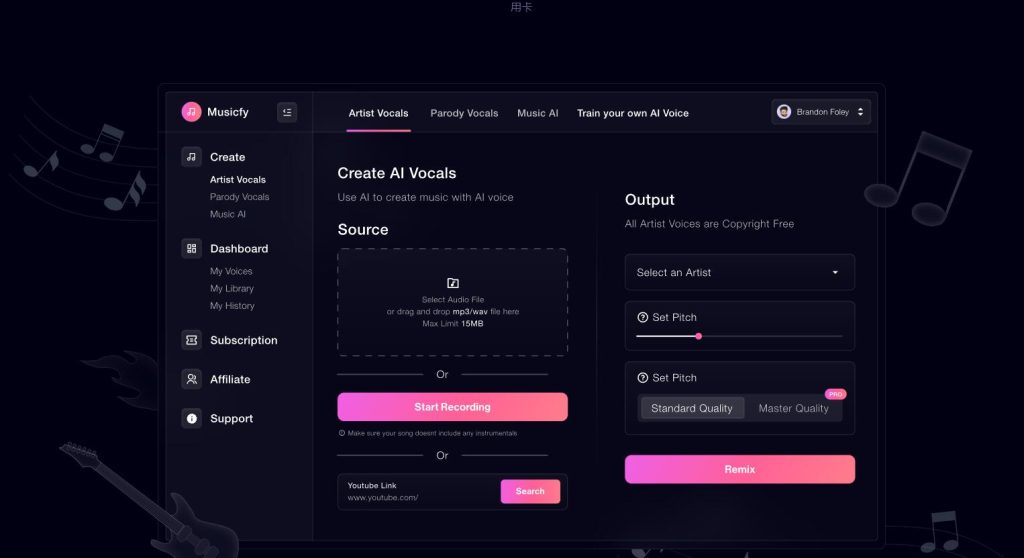Screen dimensions: 1024x558
Task: Click the info icon by instrumentals note
Action: point(342,433)
